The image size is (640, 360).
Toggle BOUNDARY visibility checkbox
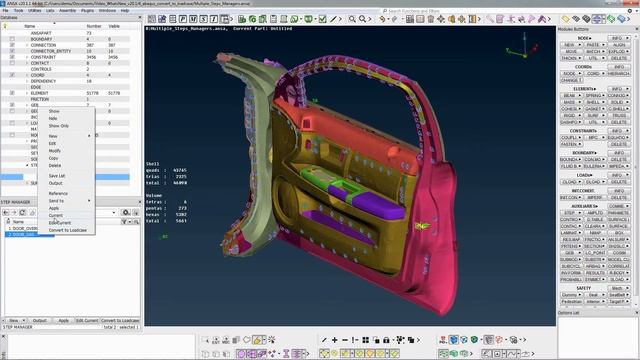point(12,39)
